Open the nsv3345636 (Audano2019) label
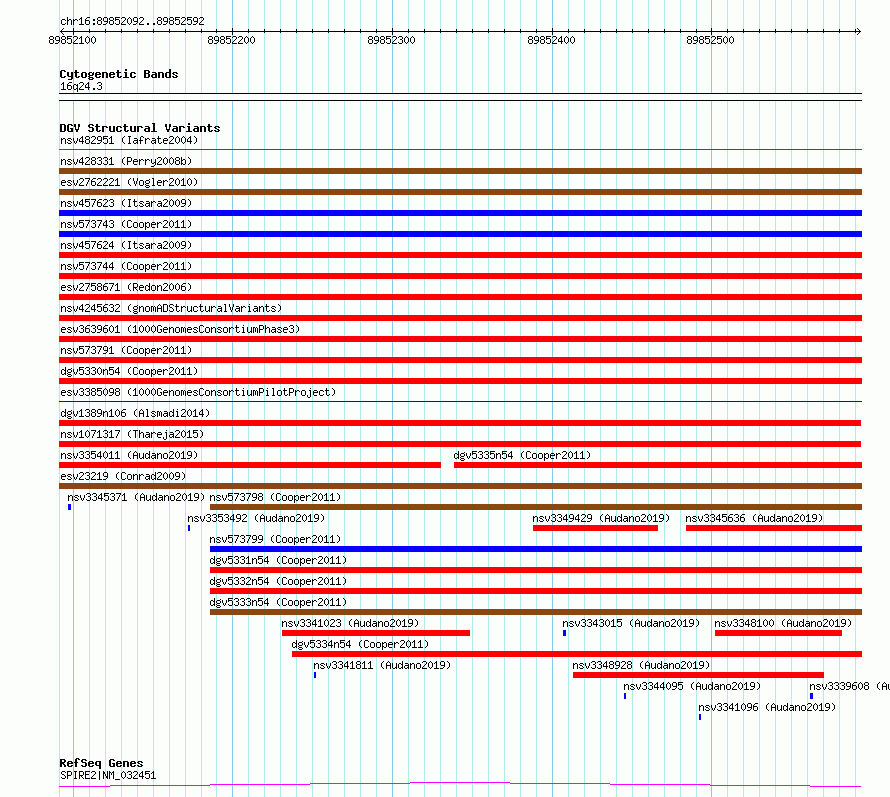The width and height of the screenshot is (890, 797). (754, 518)
